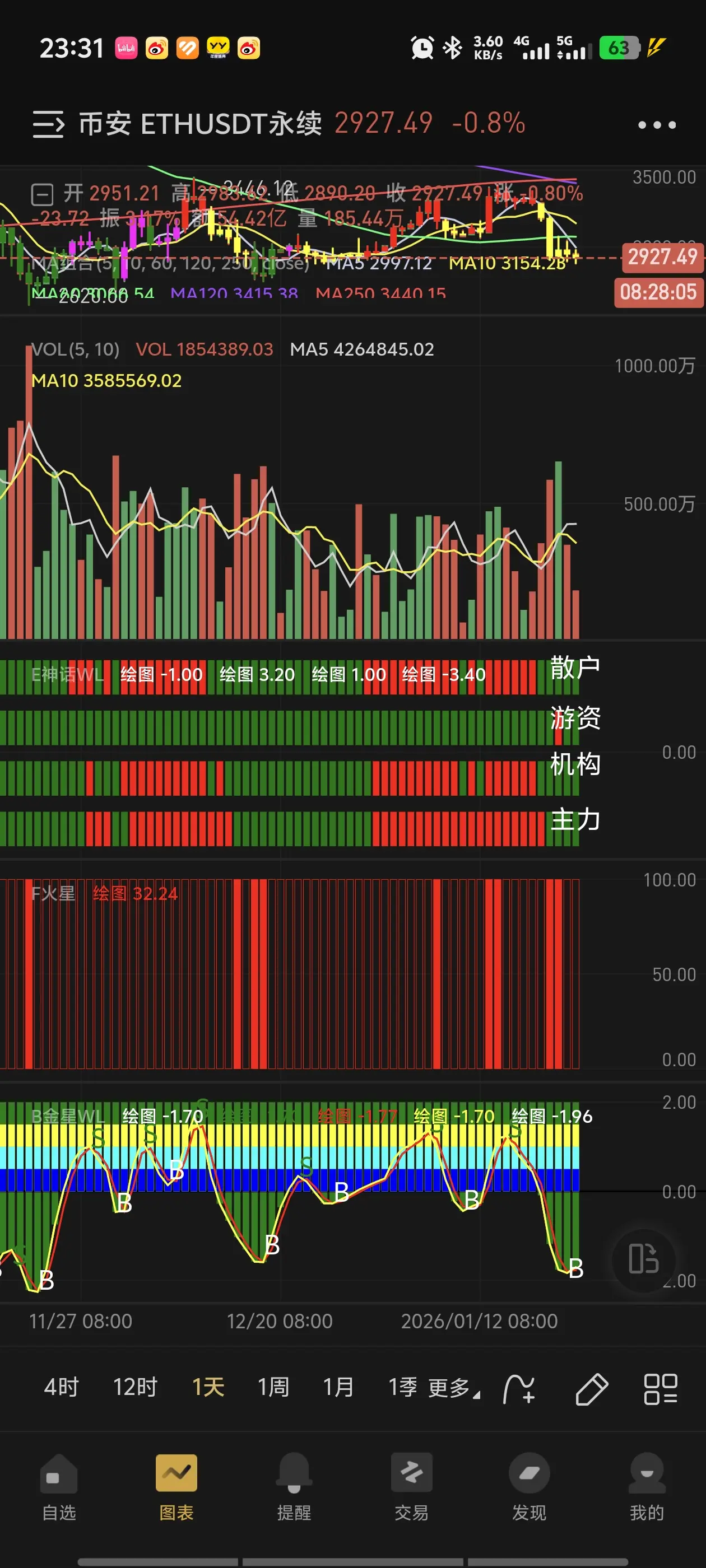Viewport: 706px width, 1568px height.
Task: Open the watchlist side menu icon
Action: pos(48,124)
